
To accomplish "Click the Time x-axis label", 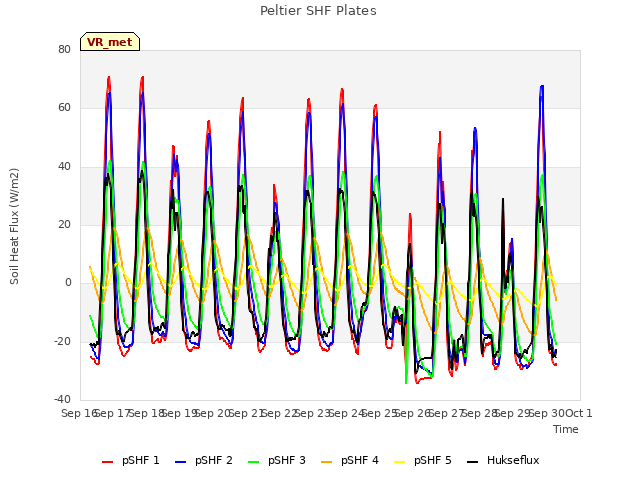I will (566, 429).
